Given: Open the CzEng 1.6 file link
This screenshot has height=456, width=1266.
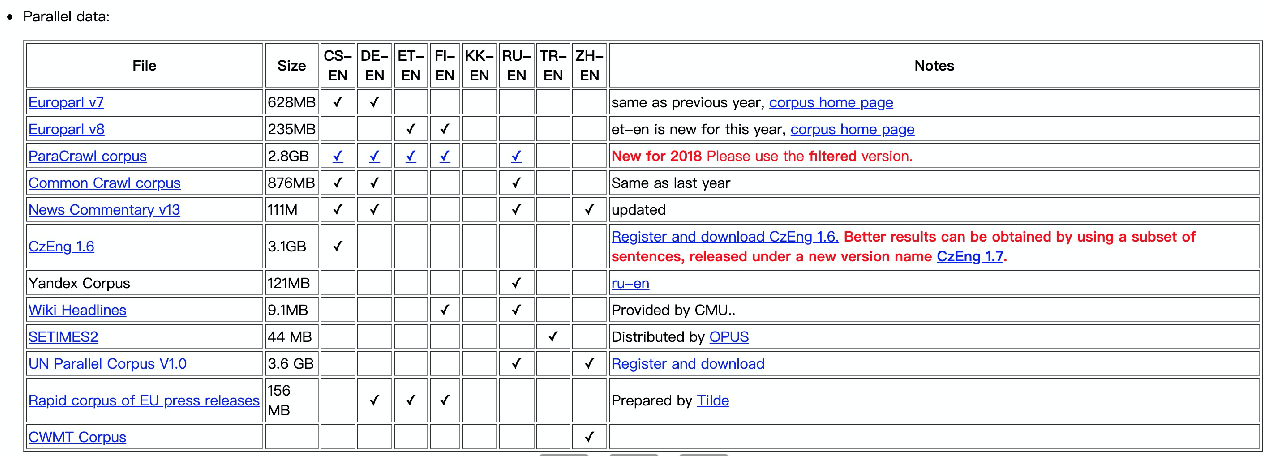Looking at the screenshot, I should pos(61,246).
